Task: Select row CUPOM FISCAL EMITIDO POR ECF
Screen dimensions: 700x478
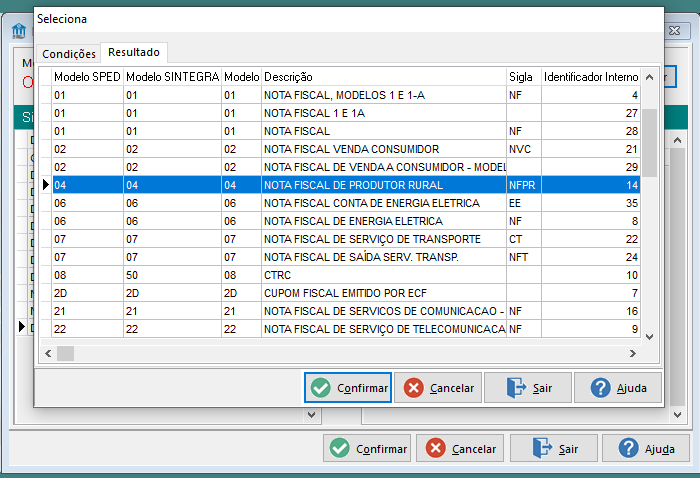Action: pos(346,293)
